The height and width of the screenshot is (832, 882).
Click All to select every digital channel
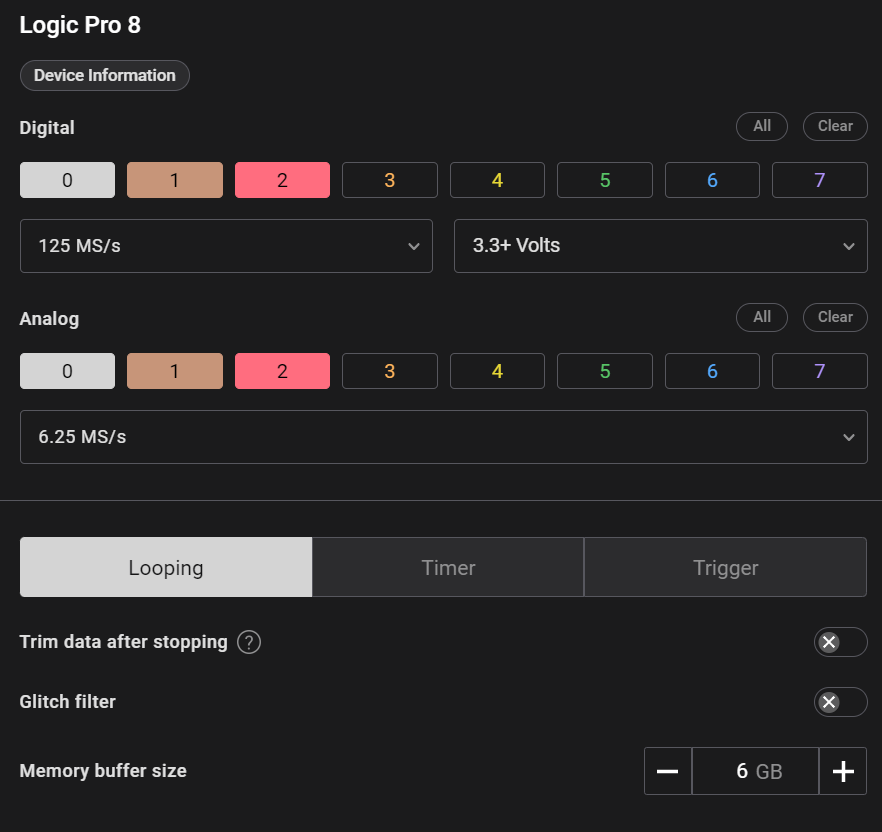762,126
